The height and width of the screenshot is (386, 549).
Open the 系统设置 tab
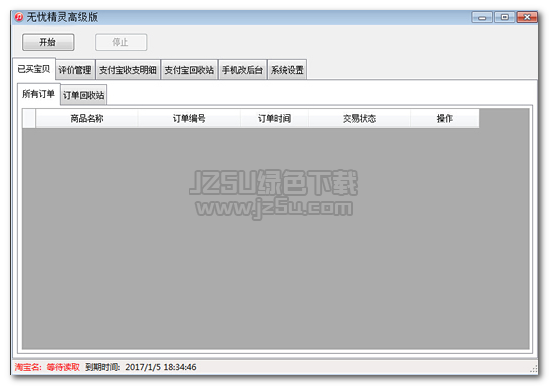coord(287,70)
